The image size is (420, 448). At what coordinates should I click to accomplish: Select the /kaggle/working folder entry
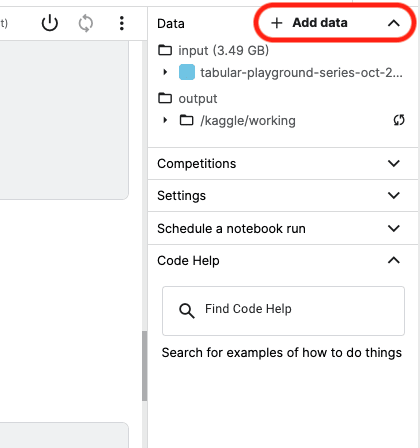(x=248, y=121)
